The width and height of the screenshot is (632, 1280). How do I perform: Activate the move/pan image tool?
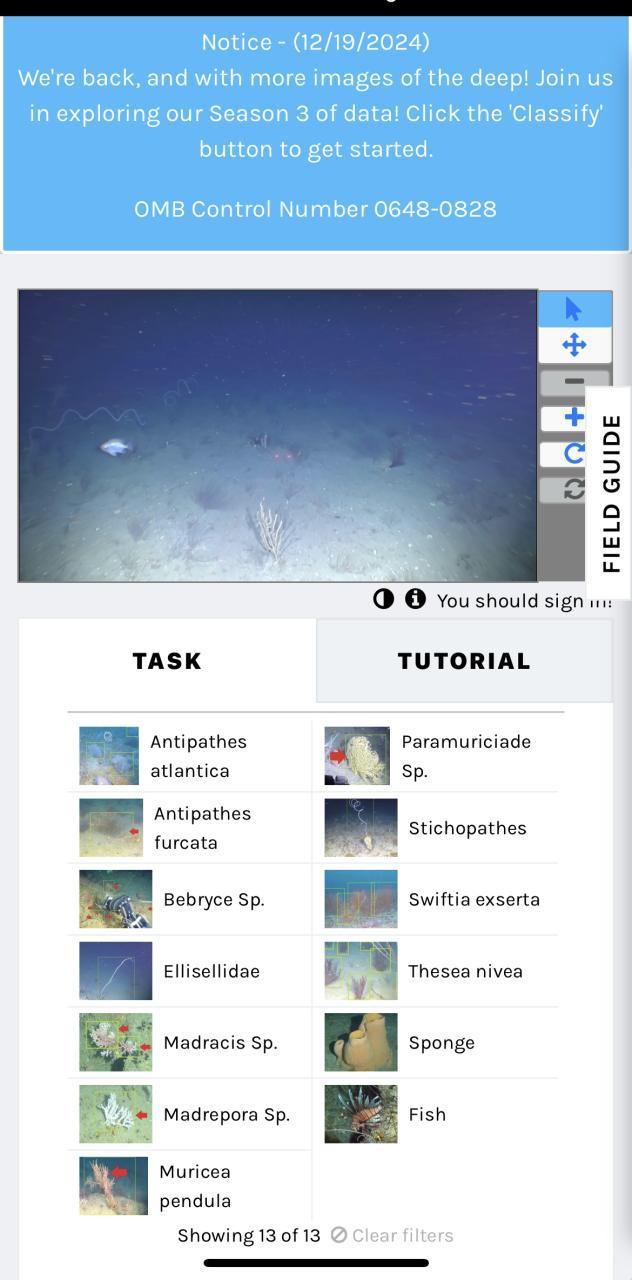(x=573, y=346)
